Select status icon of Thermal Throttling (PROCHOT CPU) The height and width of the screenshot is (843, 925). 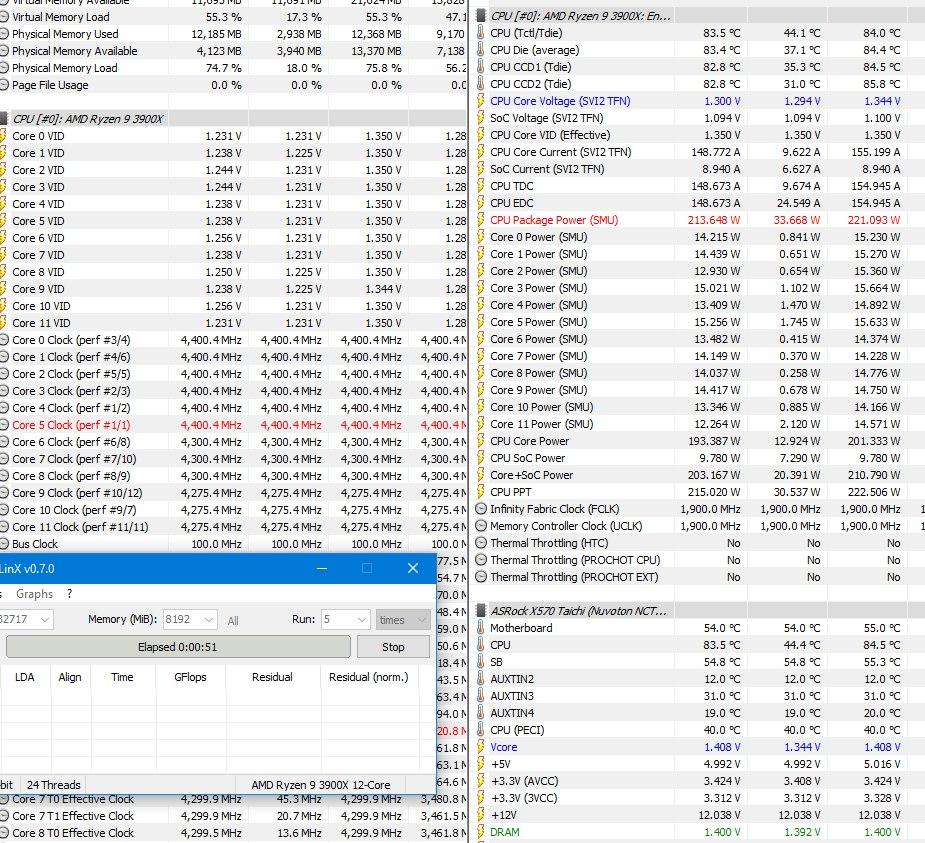[x=481, y=560]
